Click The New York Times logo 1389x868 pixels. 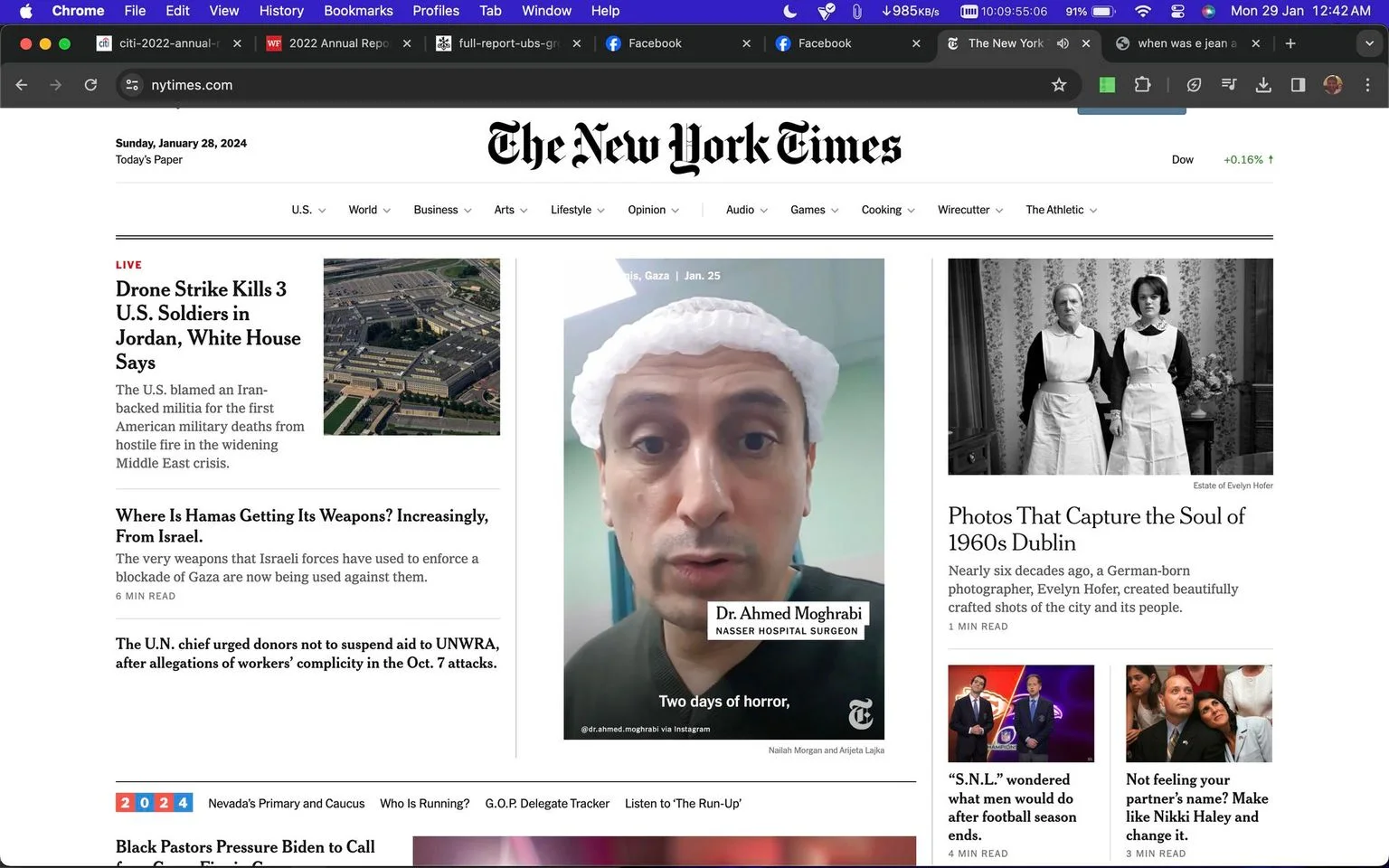tap(694, 147)
